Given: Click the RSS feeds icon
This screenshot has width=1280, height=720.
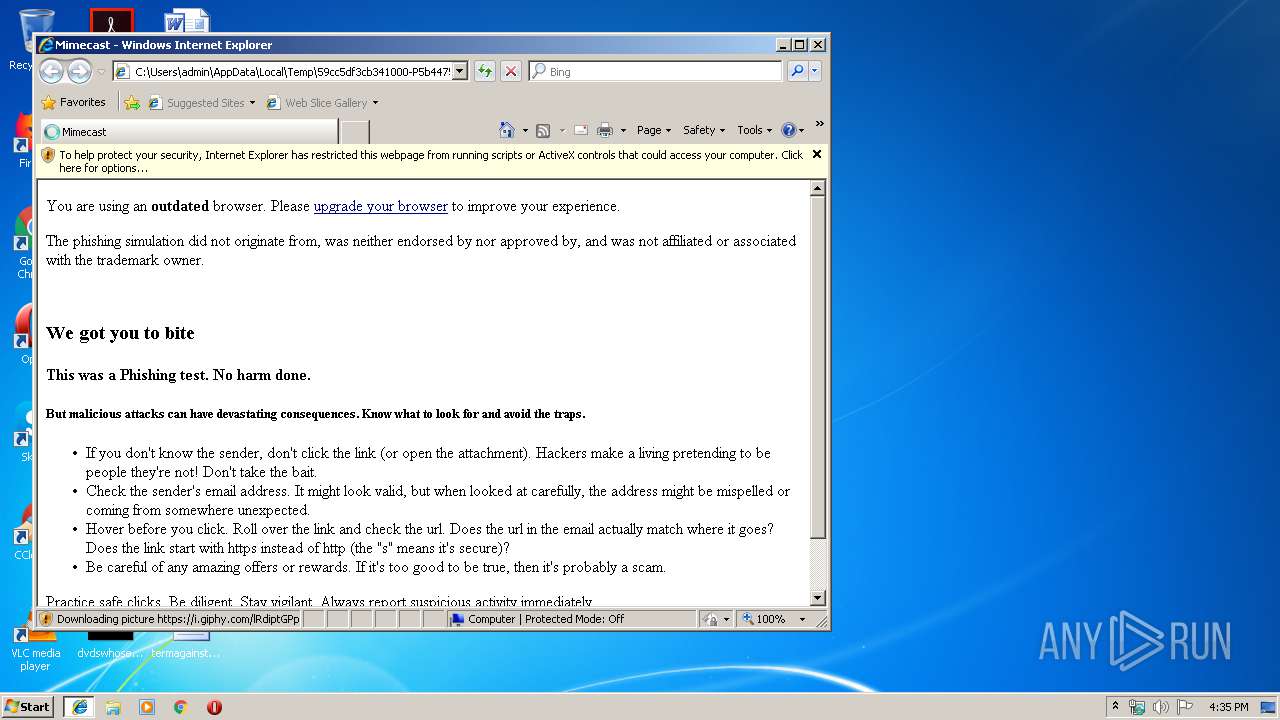Looking at the screenshot, I should [x=543, y=130].
